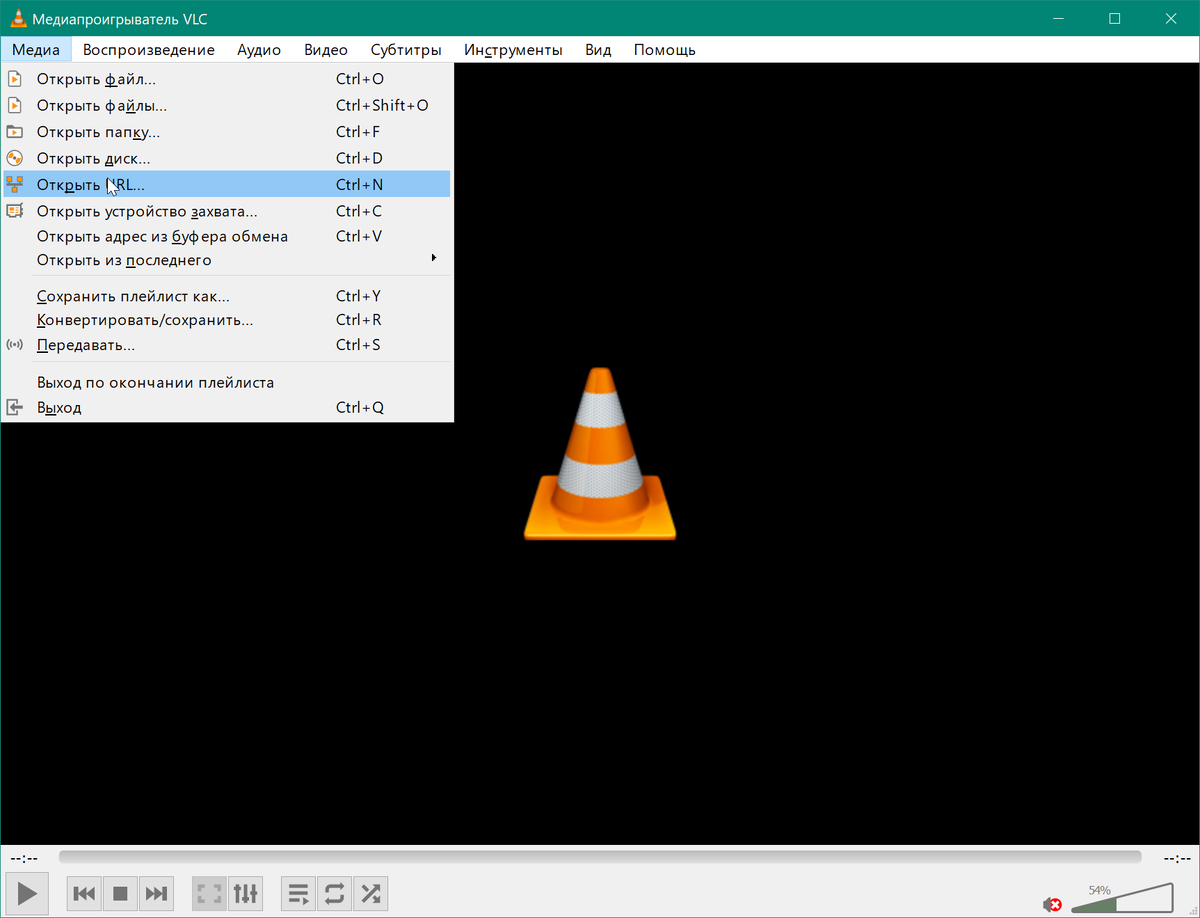The width and height of the screenshot is (1200, 918).
Task: Select Конвертировать/сохранить... entry
Action: [226, 320]
